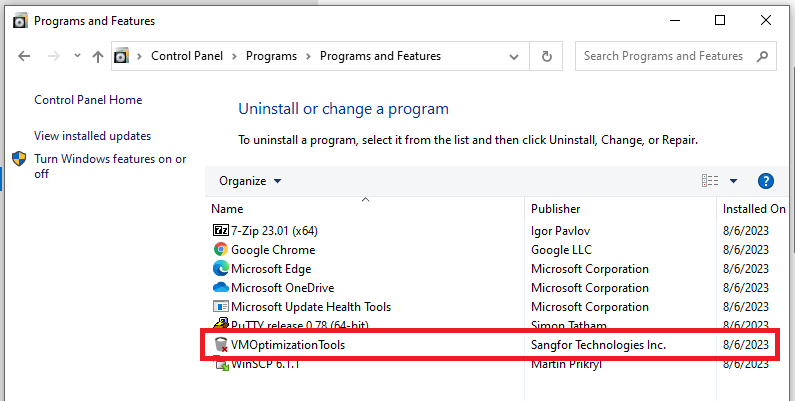This screenshot has width=795, height=401.
Task: Sort by the Installed On column header
Action: [x=754, y=209]
